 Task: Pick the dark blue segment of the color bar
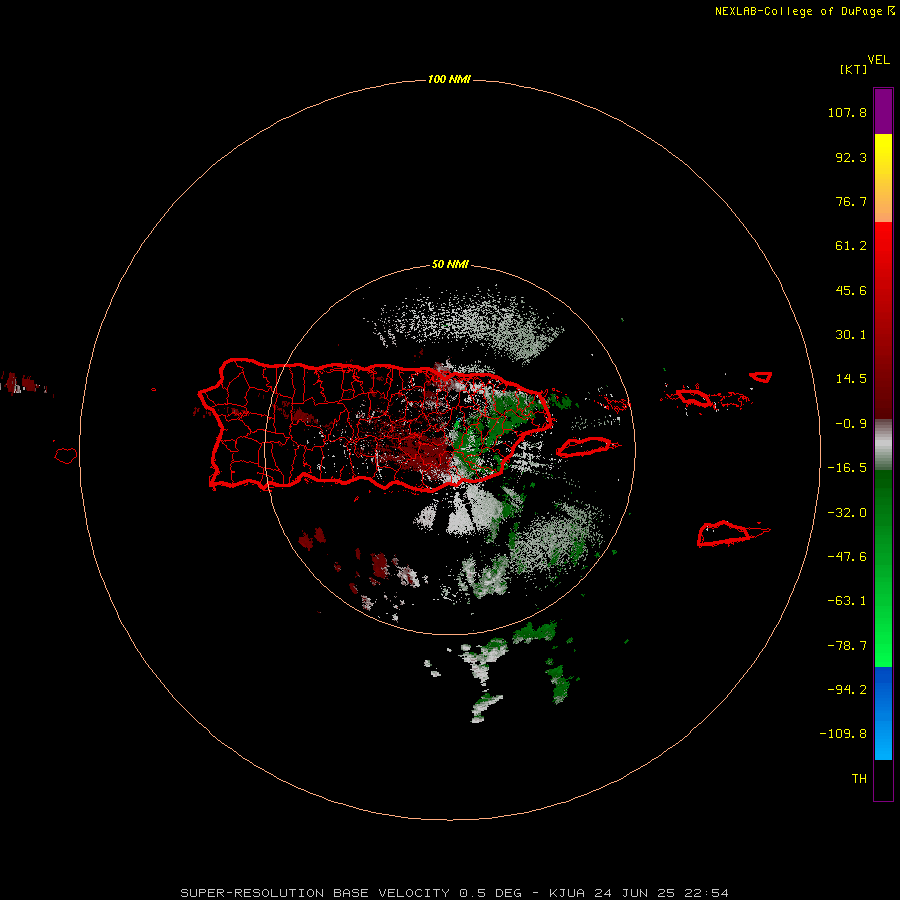(x=883, y=689)
